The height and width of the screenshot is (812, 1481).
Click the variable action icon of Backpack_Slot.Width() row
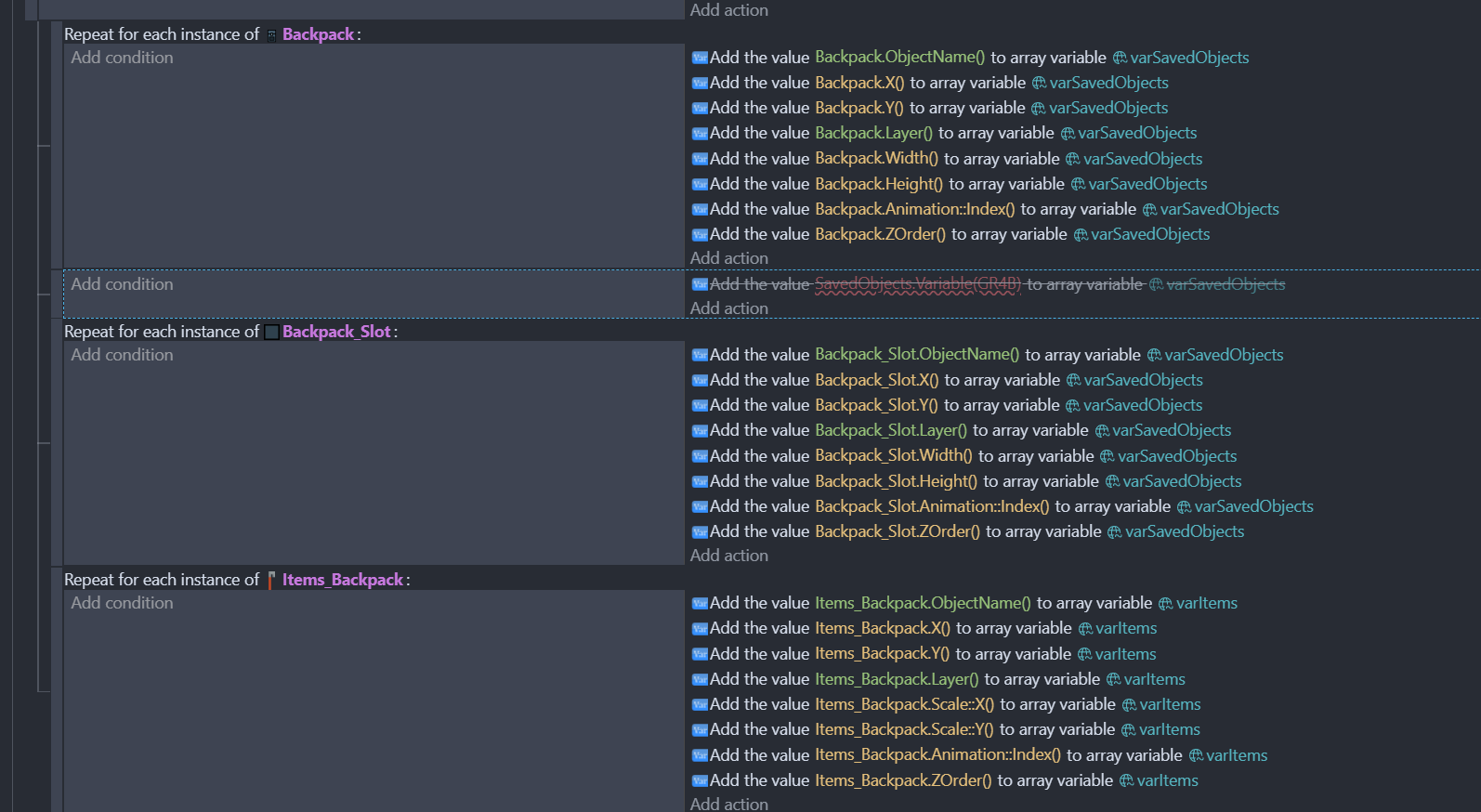tap(700, 456)
